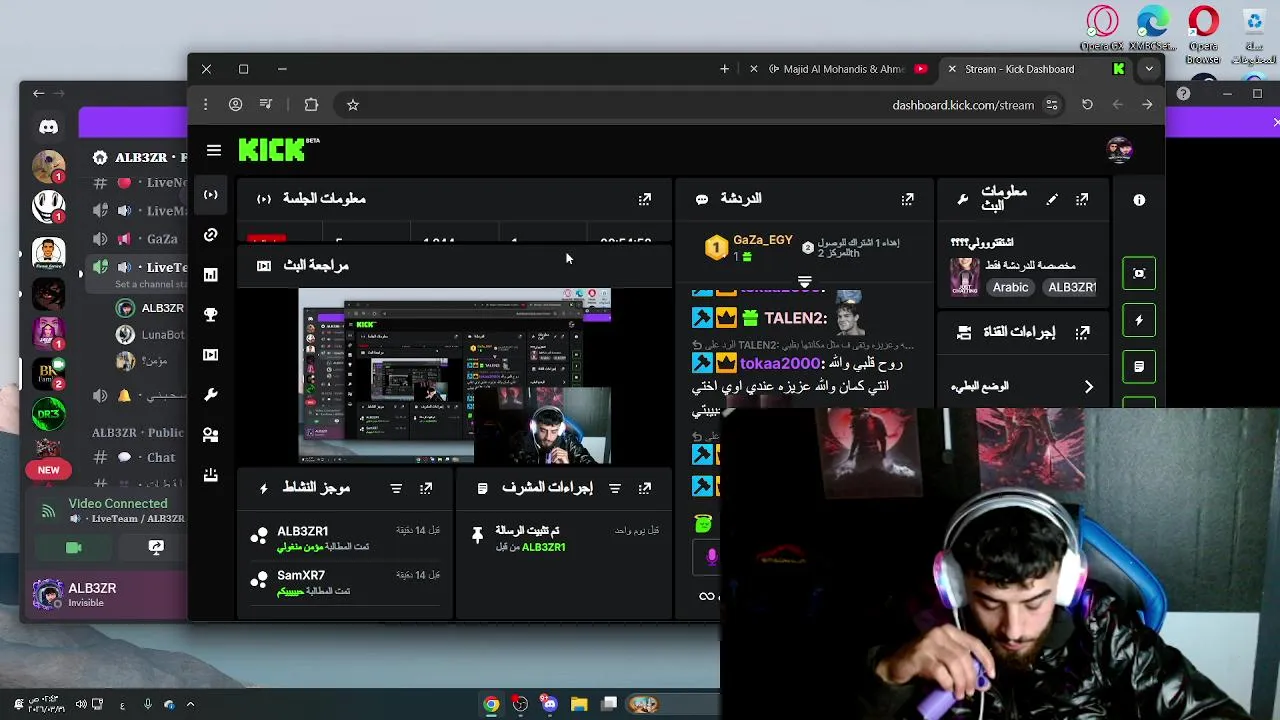Open the browser tab list dropdown
Screen dimensions: 1280x720
(1149, 69)
